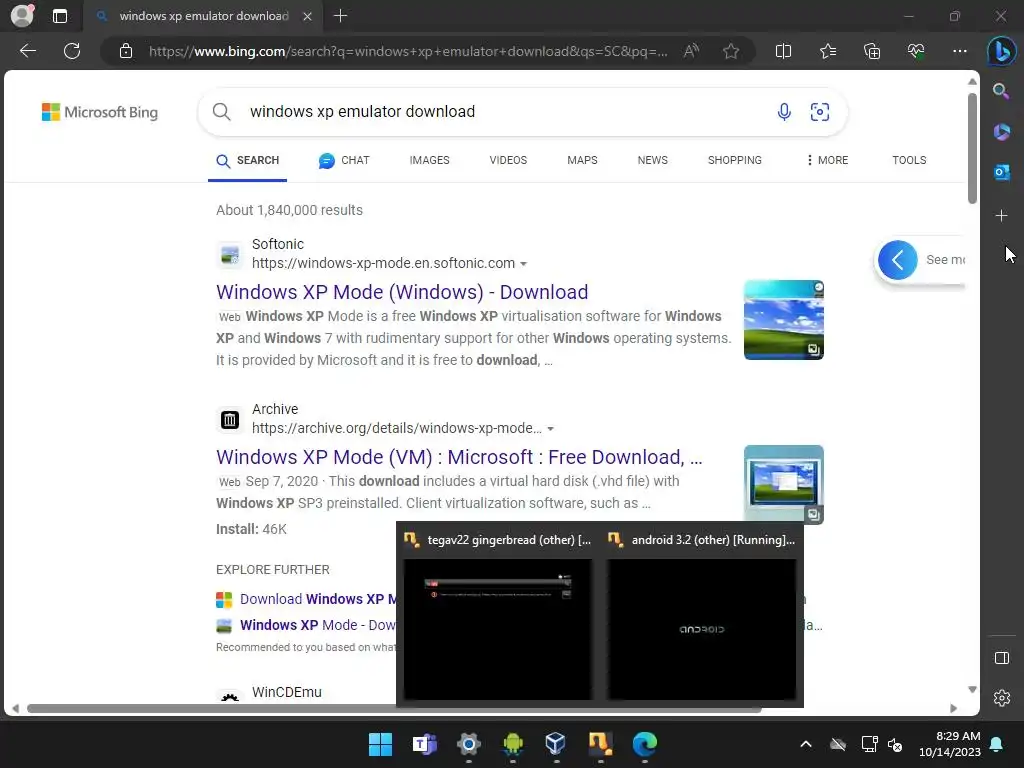Open Microsoft 365 sidebar icon

1001,132
